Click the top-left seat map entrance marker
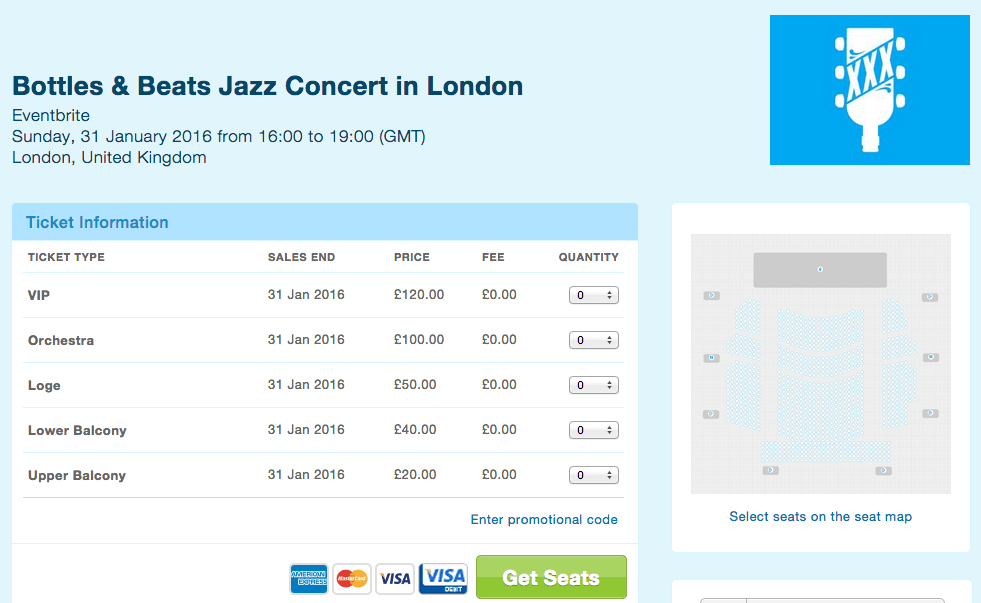 click(x=711, y=295)
